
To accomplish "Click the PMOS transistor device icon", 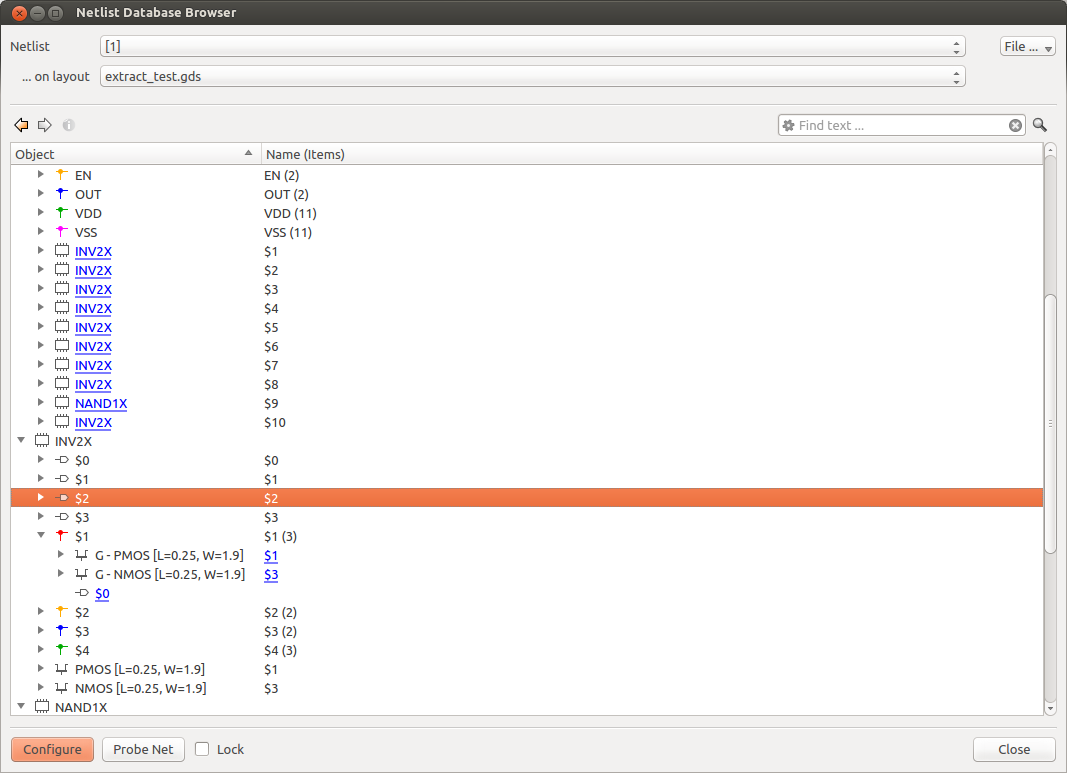I will tap(61, 669).
